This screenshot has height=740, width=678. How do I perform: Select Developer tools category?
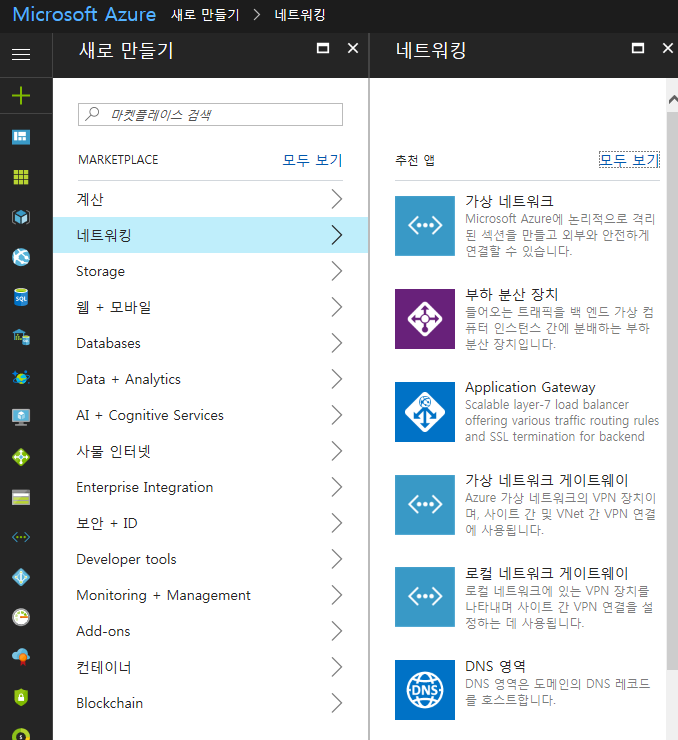210,559
